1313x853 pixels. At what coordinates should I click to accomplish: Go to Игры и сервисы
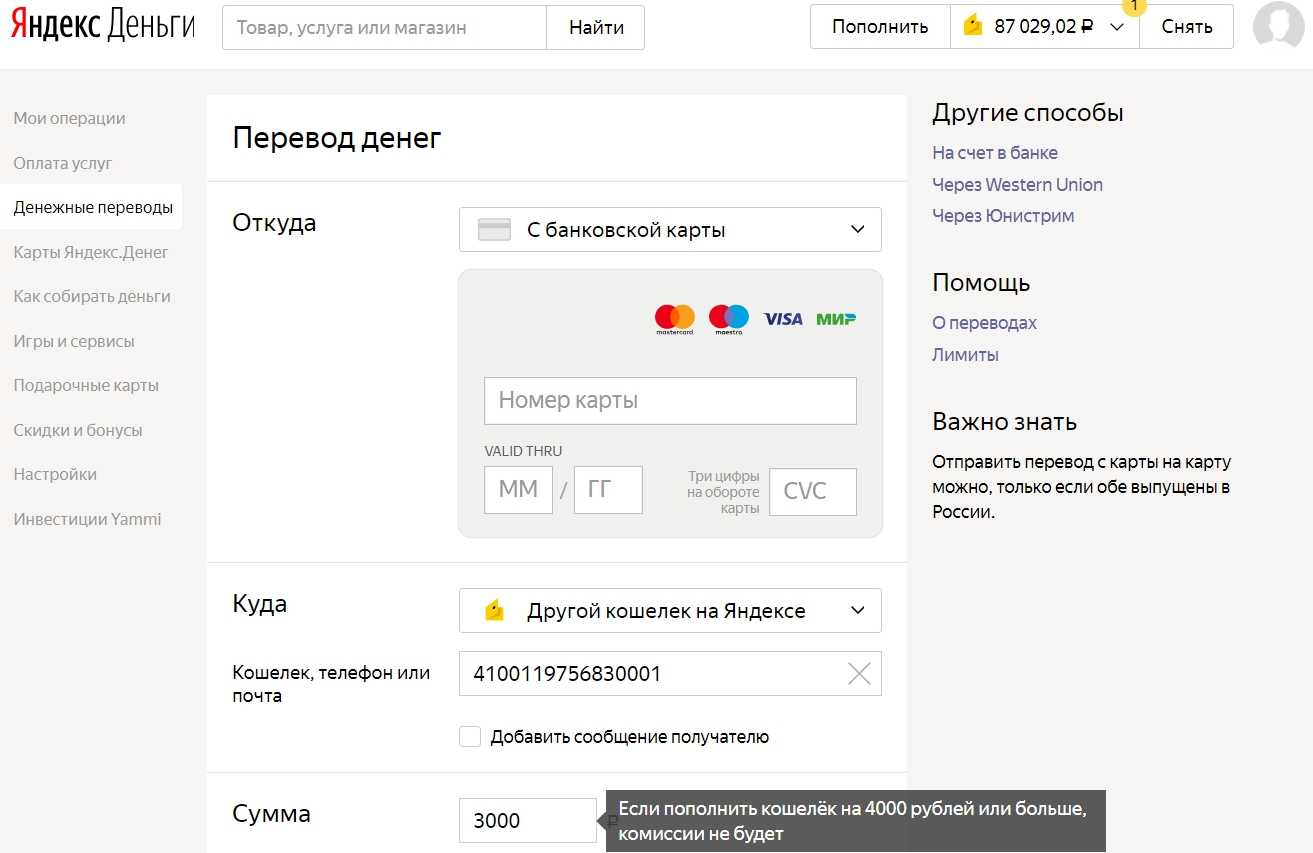74,341
